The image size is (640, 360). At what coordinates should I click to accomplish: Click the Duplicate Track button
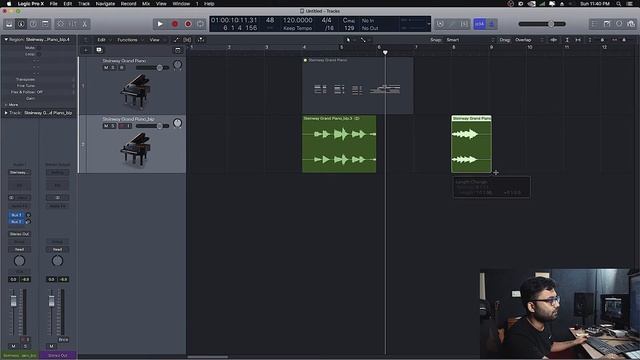tap(99, 50)
